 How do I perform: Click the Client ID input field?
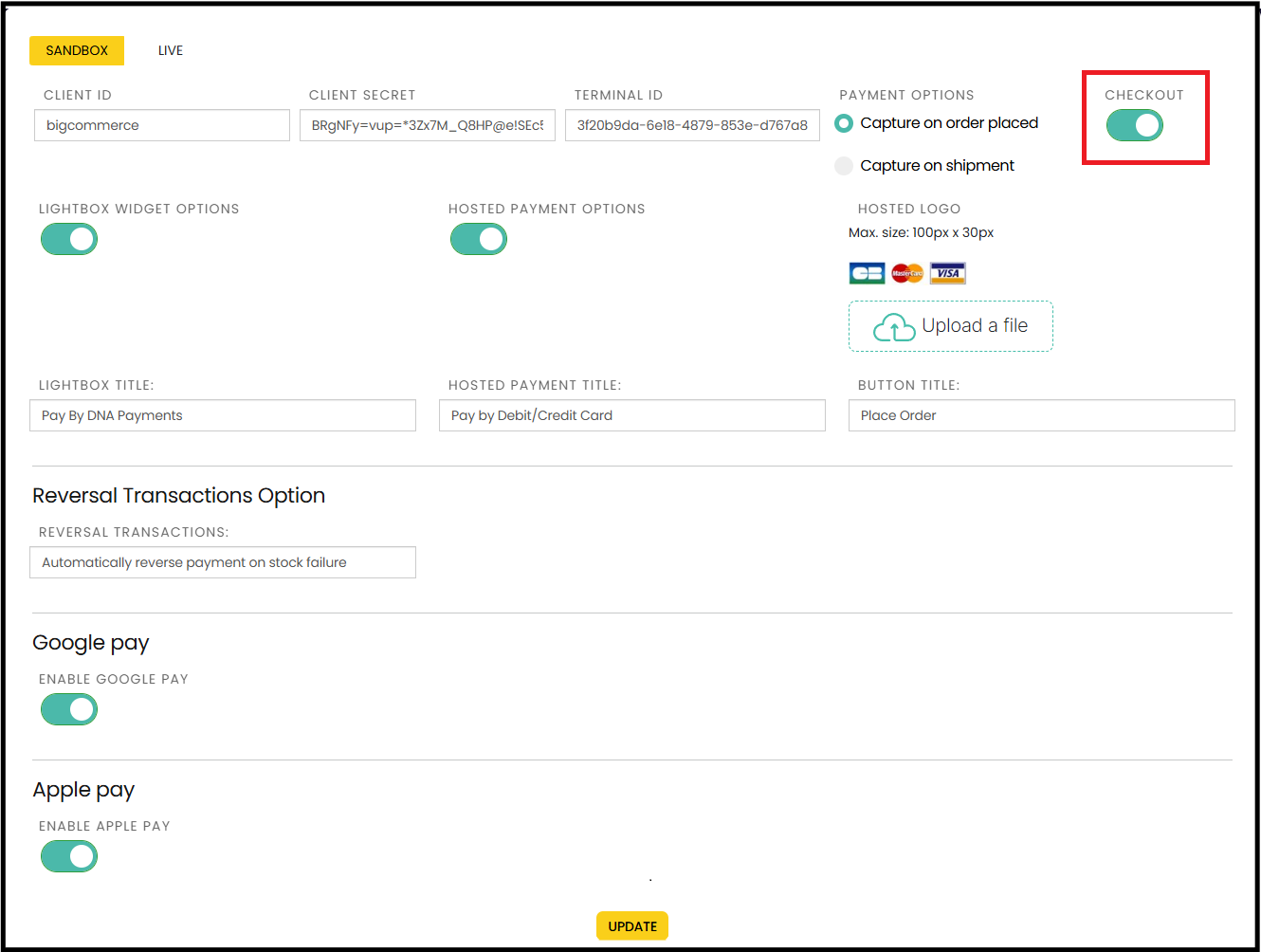tap(162, 125)
